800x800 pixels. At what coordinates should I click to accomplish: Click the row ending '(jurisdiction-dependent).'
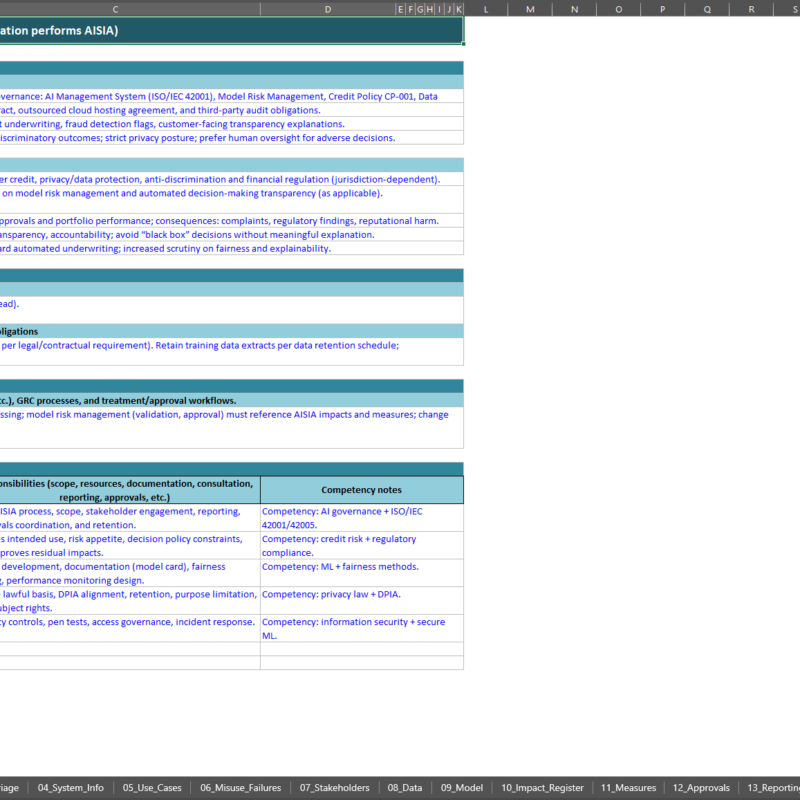[232, 179]
